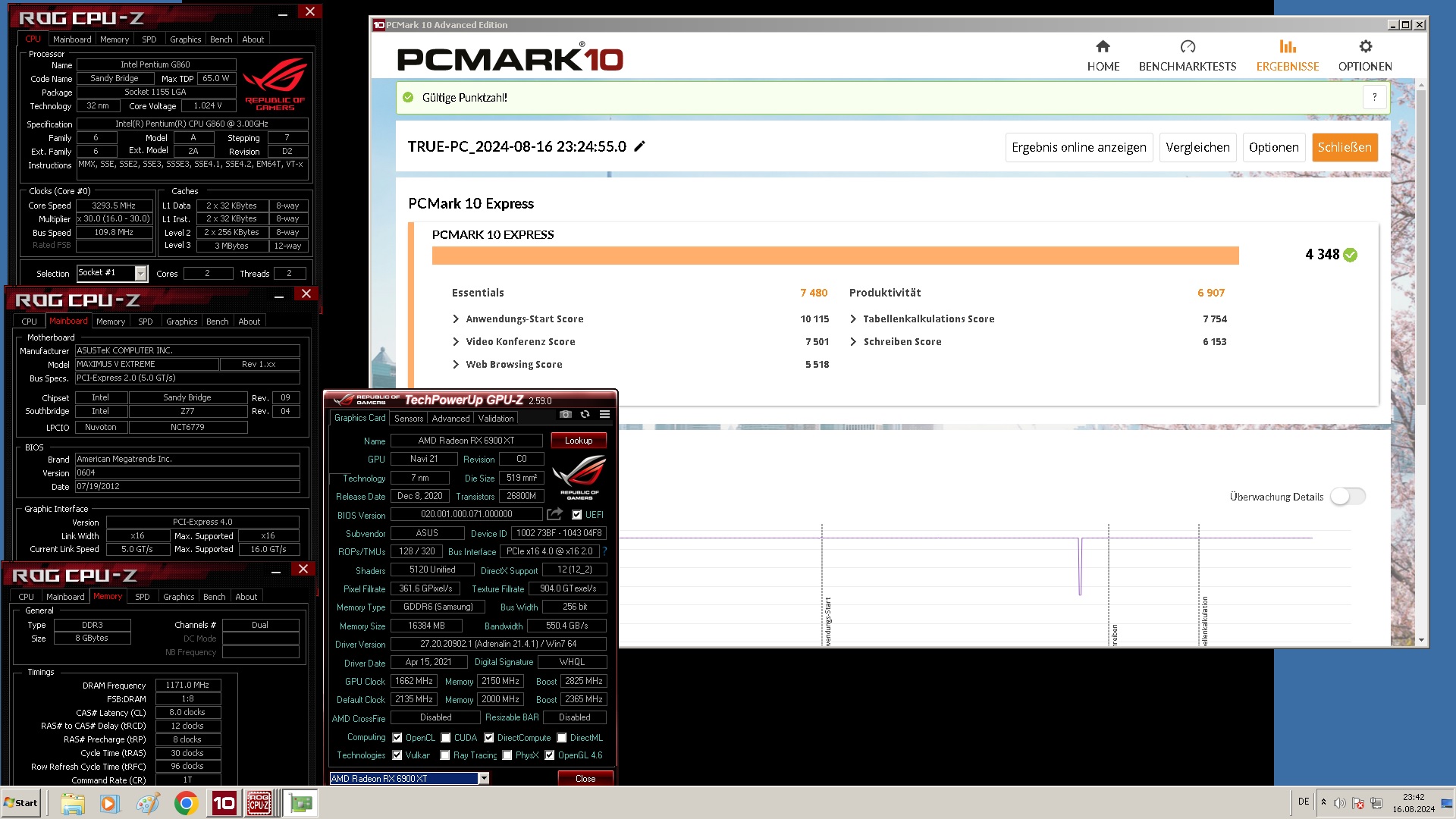Toggle the UEFI checkbox in GPU-Z
The width and height of the screenshot is (1456, 819).
[x=576, y=514]
